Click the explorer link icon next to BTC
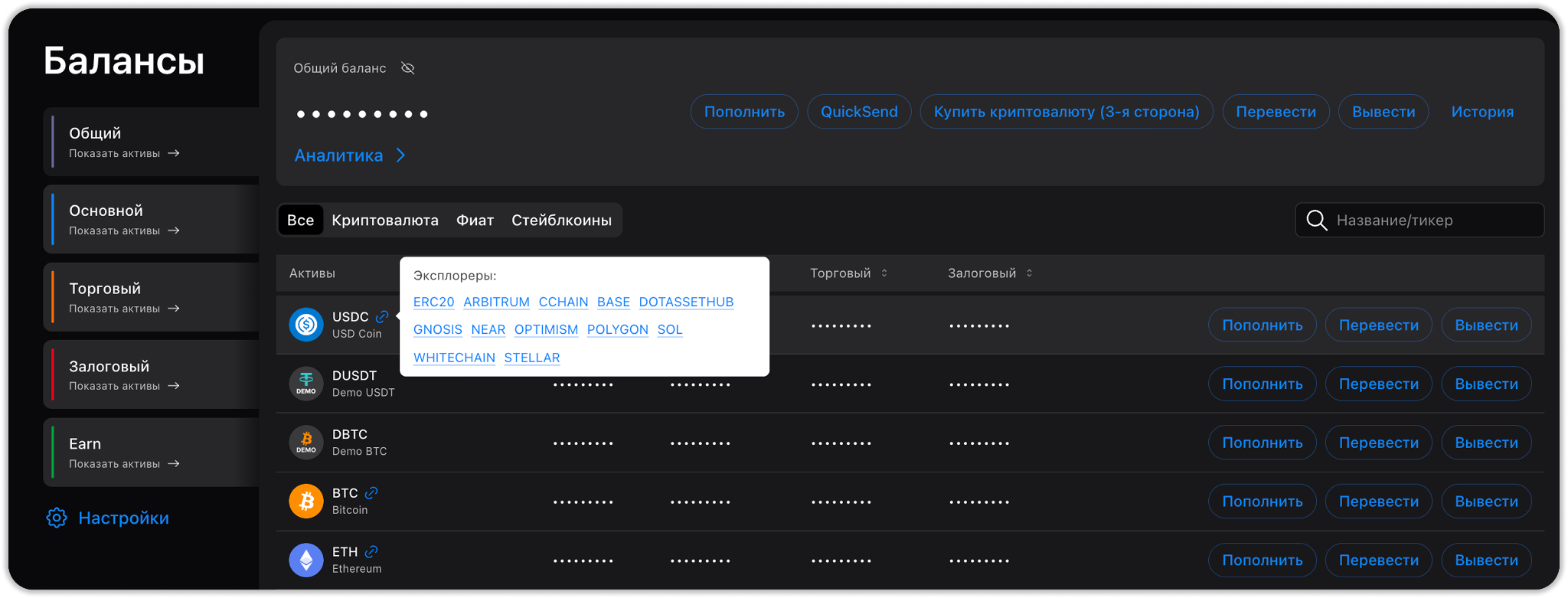 pos(371,493)
